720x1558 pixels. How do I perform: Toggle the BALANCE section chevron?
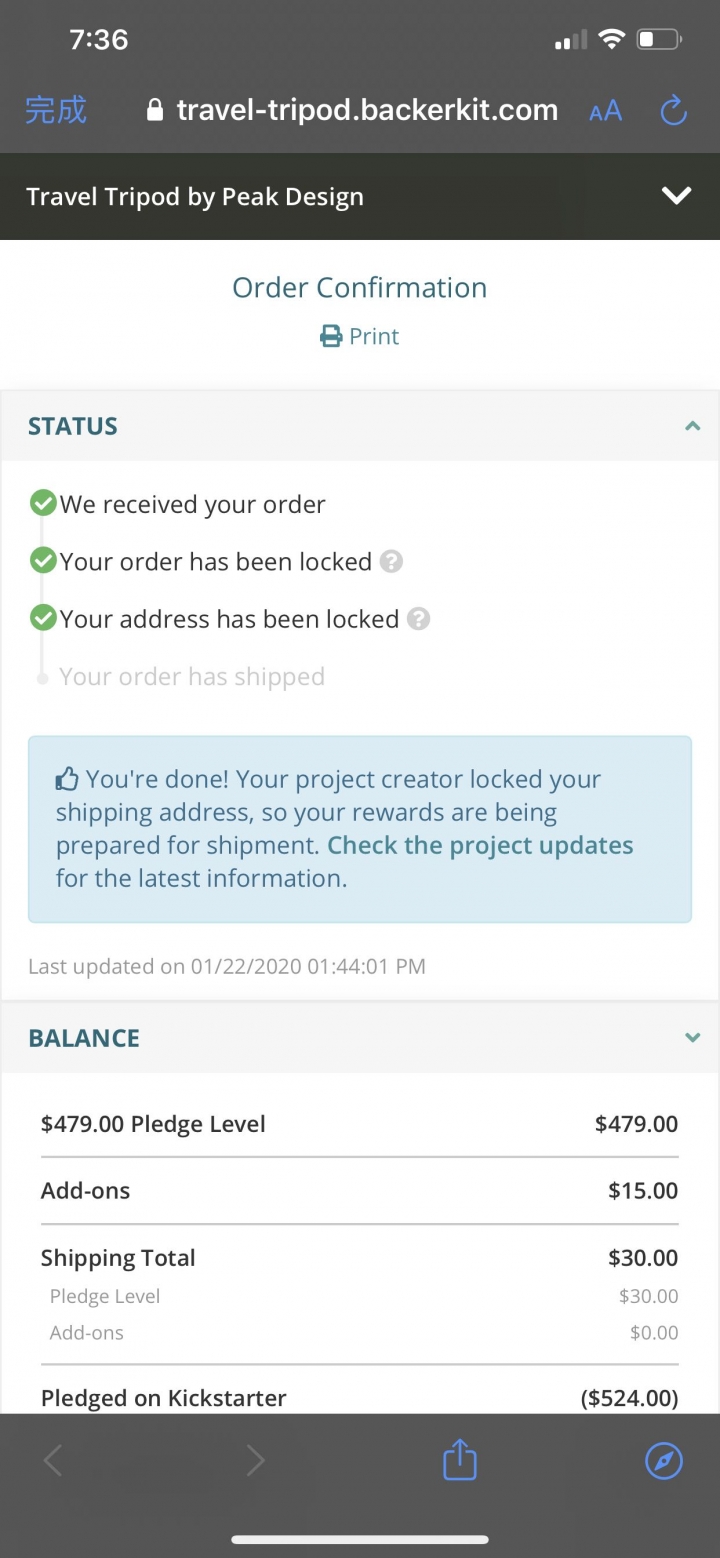click(692, 1038)
